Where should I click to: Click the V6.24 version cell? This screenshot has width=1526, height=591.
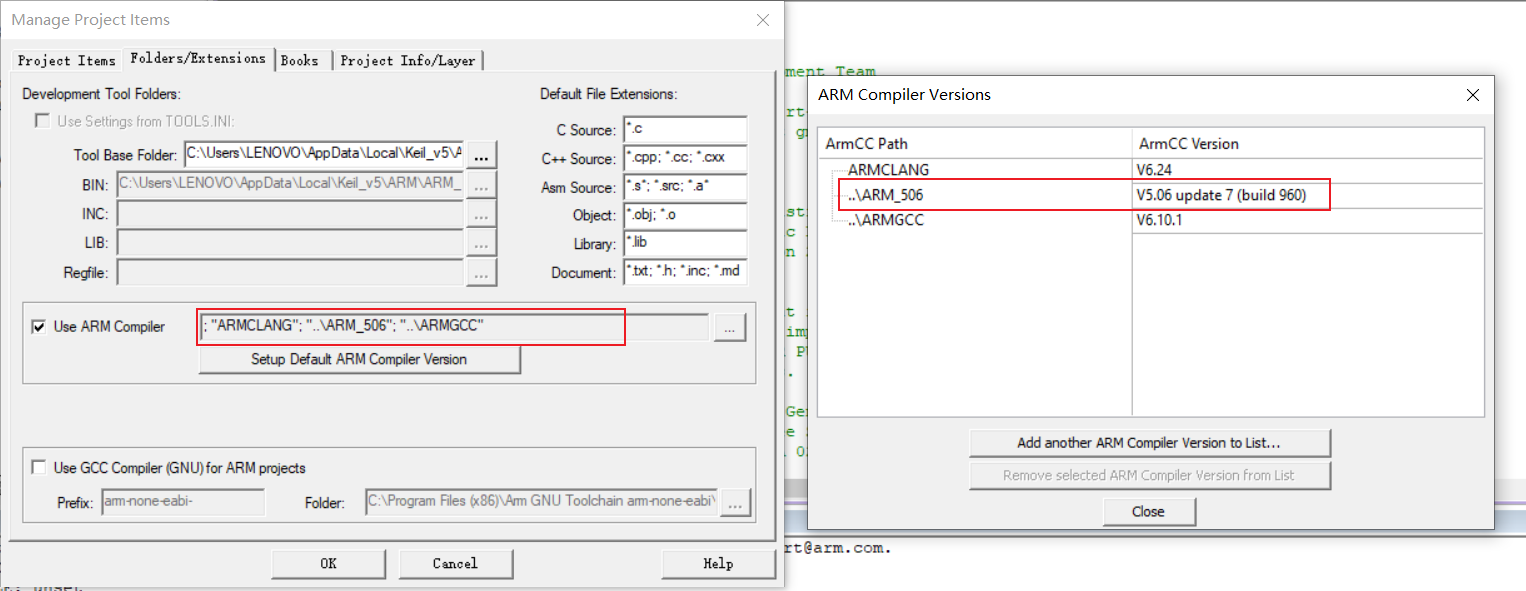1308,170
